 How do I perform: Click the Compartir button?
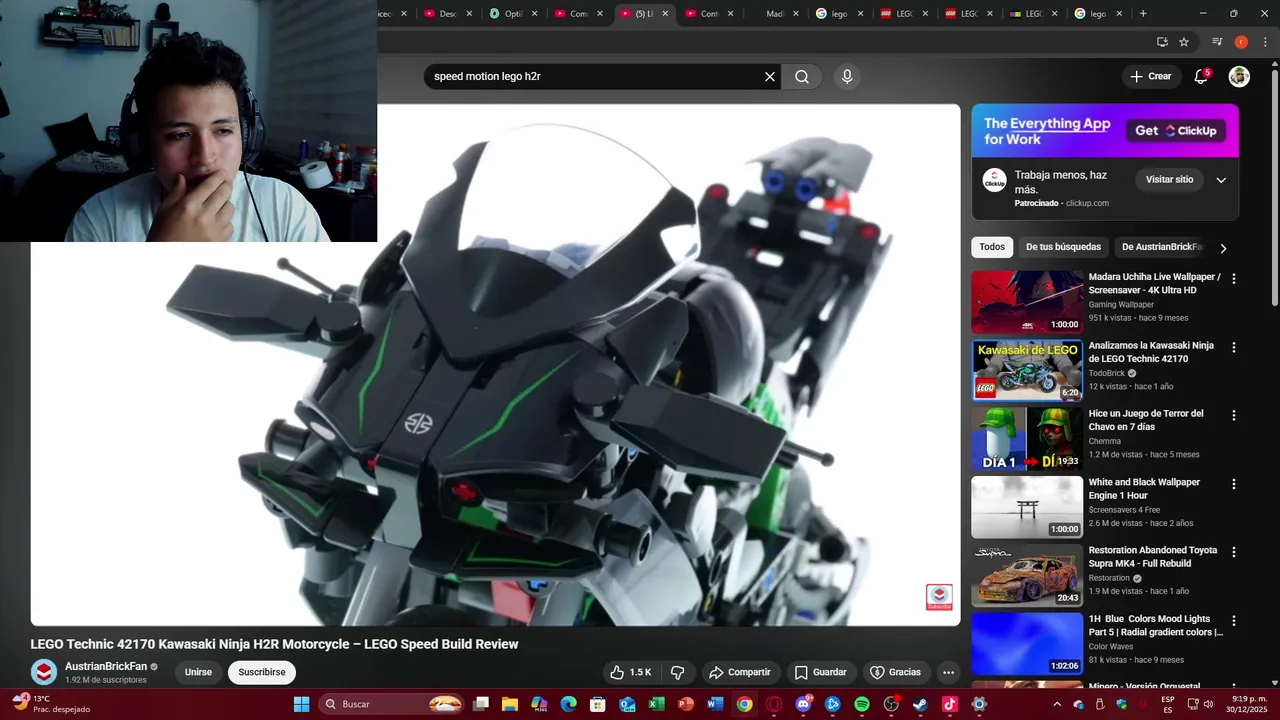tap(739, 672)
